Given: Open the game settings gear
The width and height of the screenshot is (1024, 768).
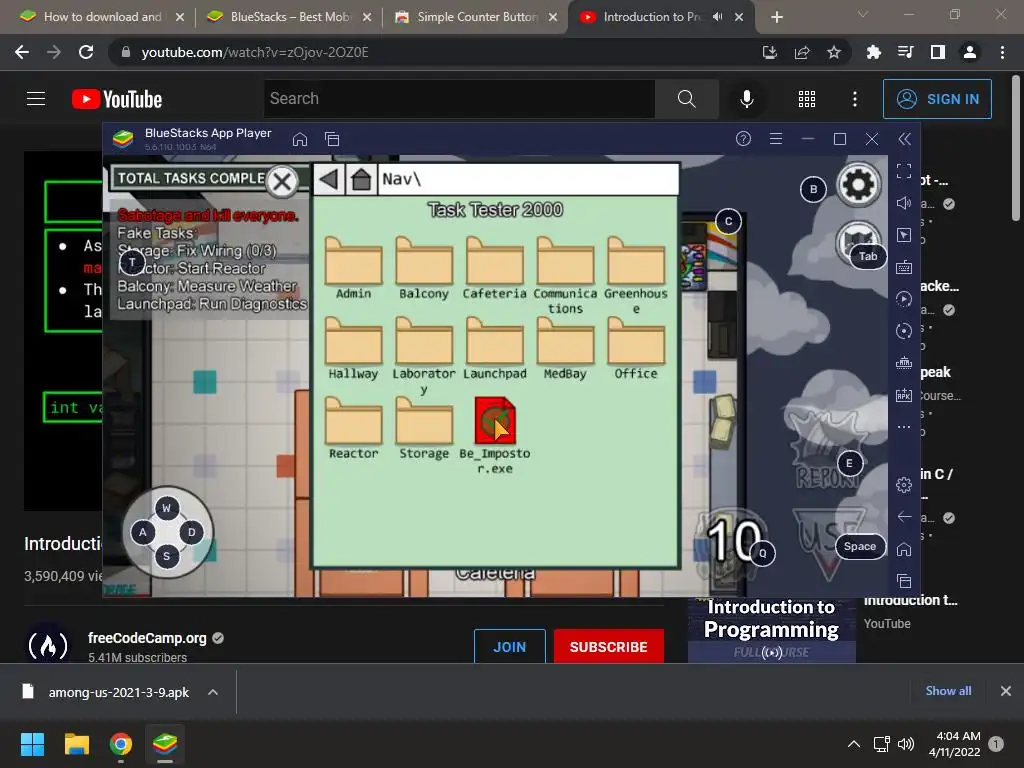Looking at the screenshot, I should [x=858, y=185].
